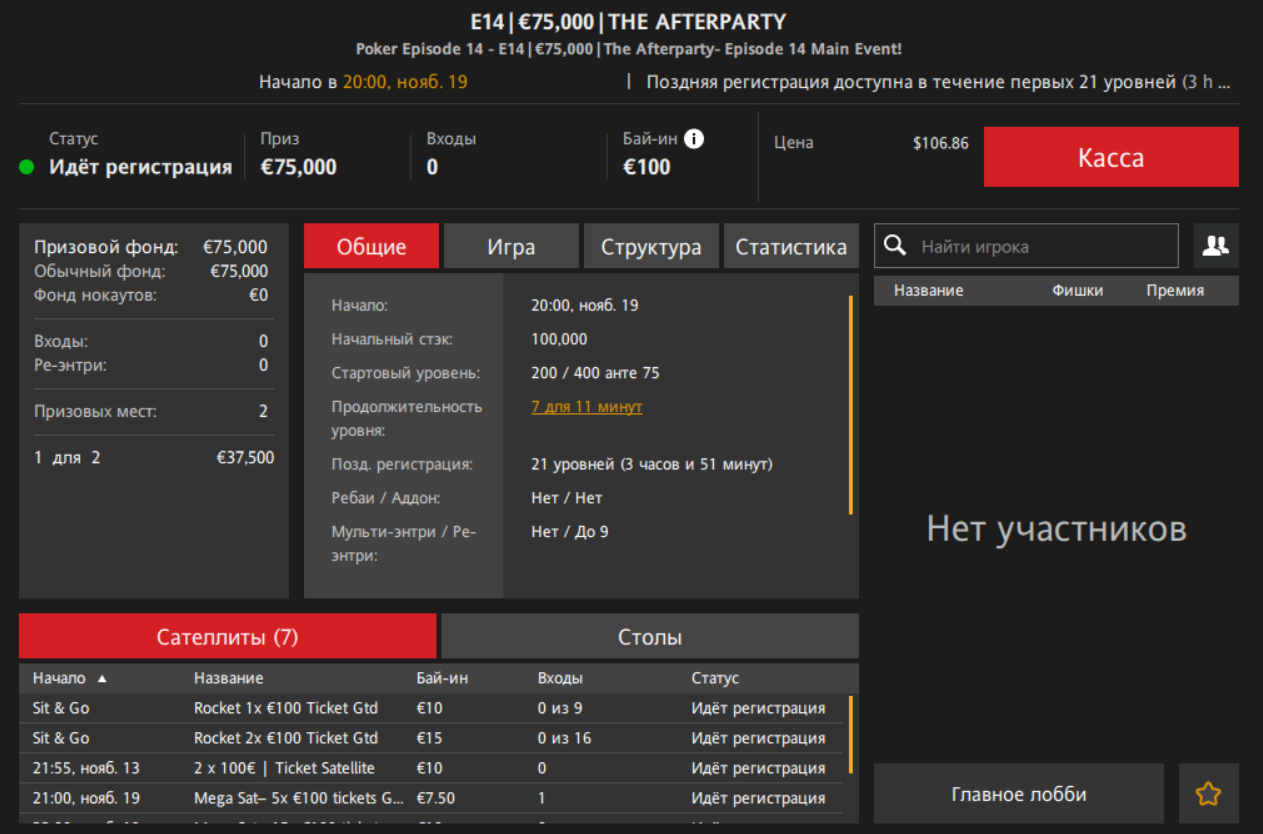The height and width of the screenshot is (834, 1263).
Task: Click the players group icon
Action: click(x=1216, y=246)
